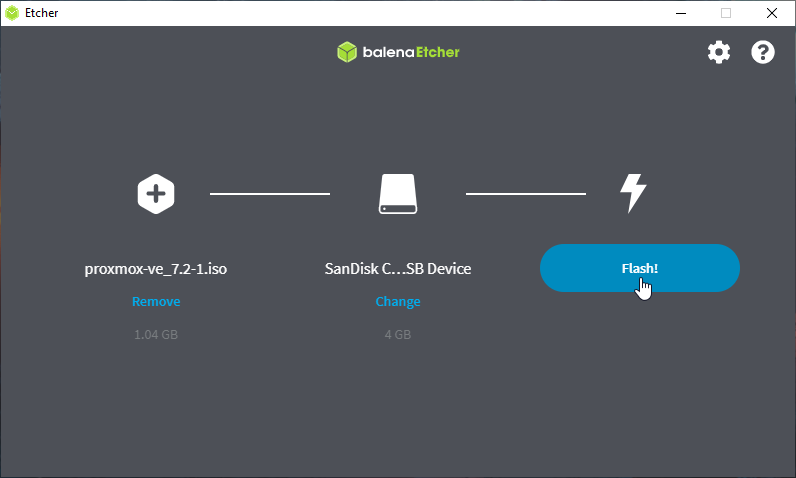
Task: Click the 4 GB drive size text
Action: [x=398, y=334]
